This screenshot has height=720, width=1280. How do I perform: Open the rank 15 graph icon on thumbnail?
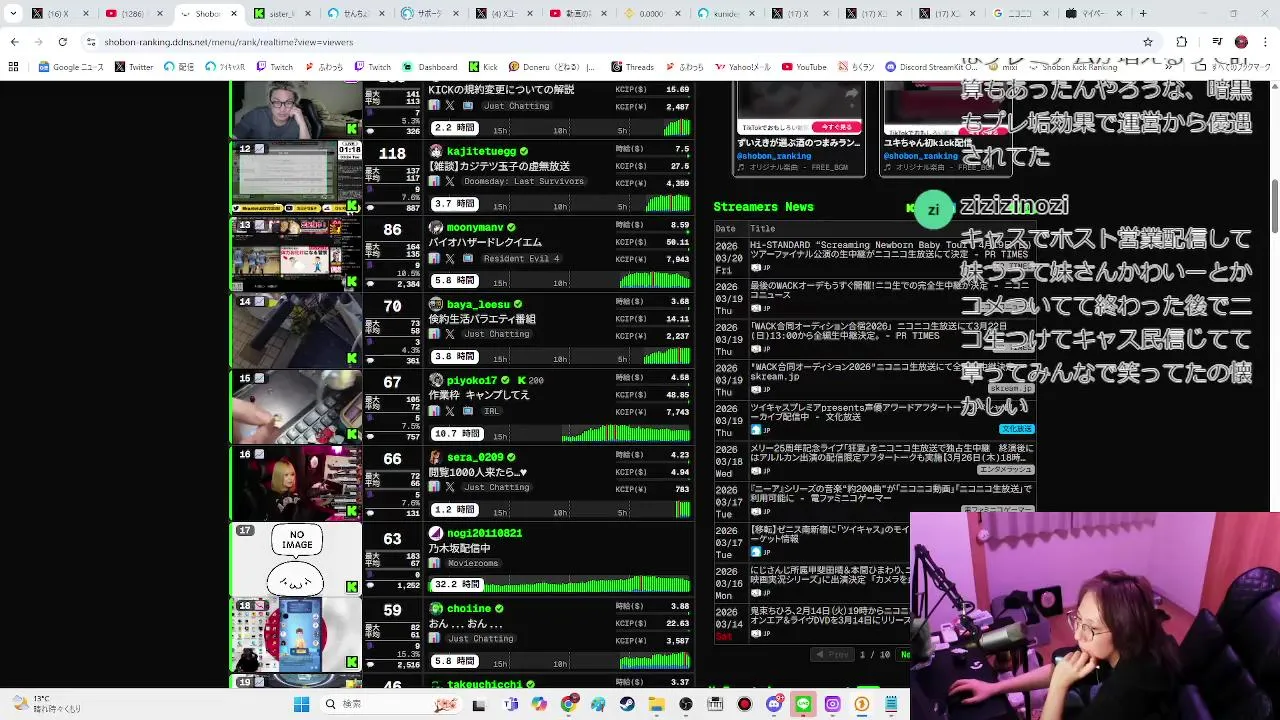coord(260,378)
